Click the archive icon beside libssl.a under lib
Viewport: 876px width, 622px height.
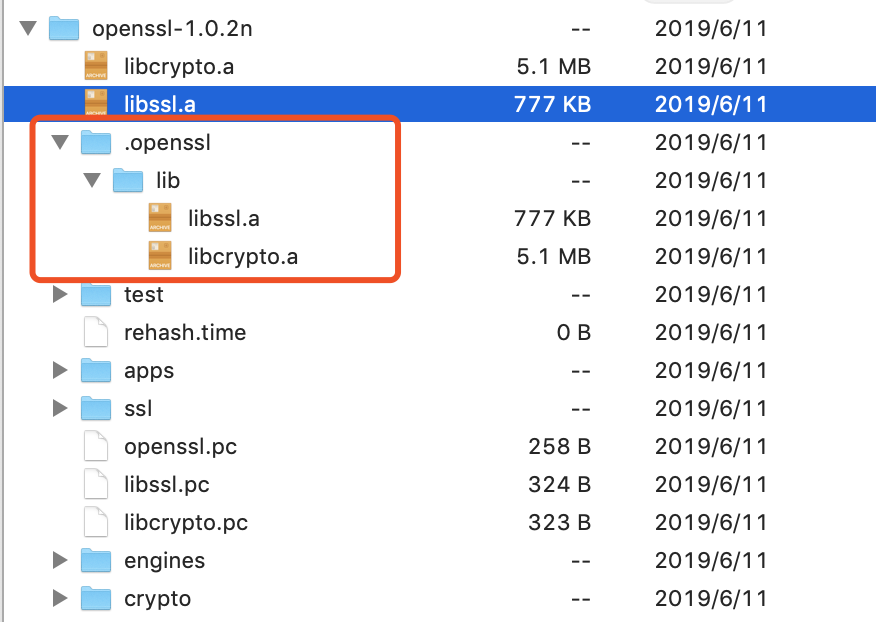coord(160,218)
